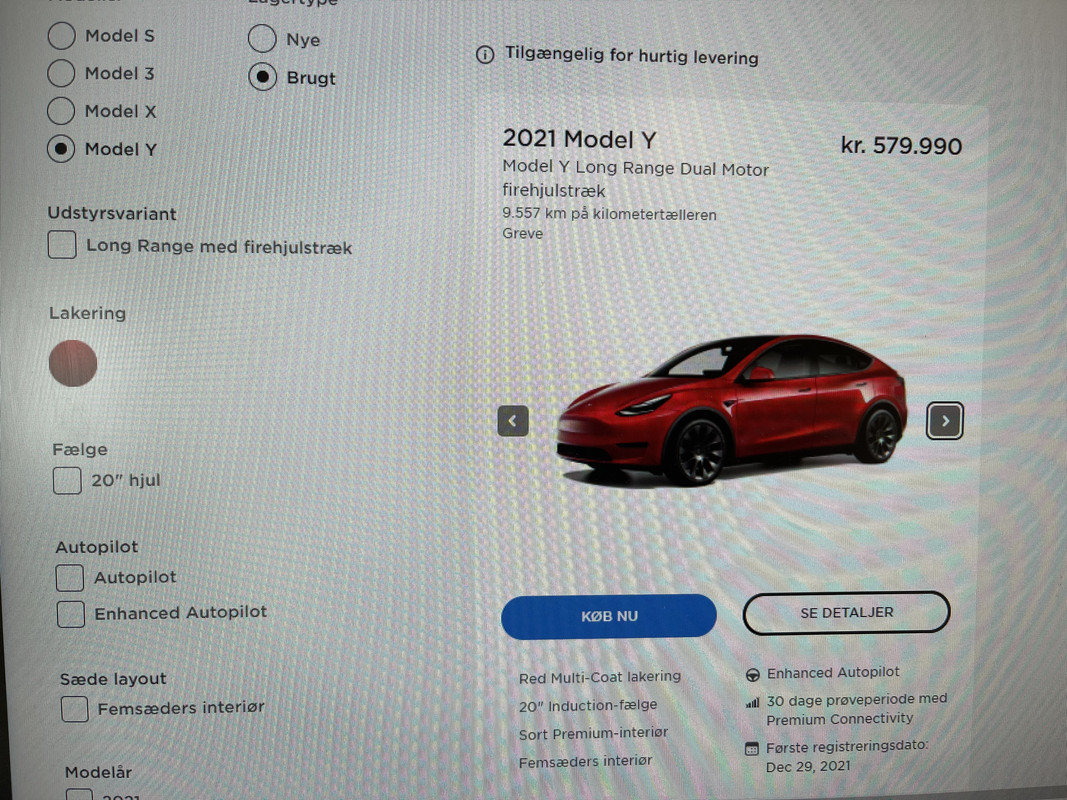Choose Model X radio option
The height and width of the screenshot is (800, 1067).
click(61, 111)
